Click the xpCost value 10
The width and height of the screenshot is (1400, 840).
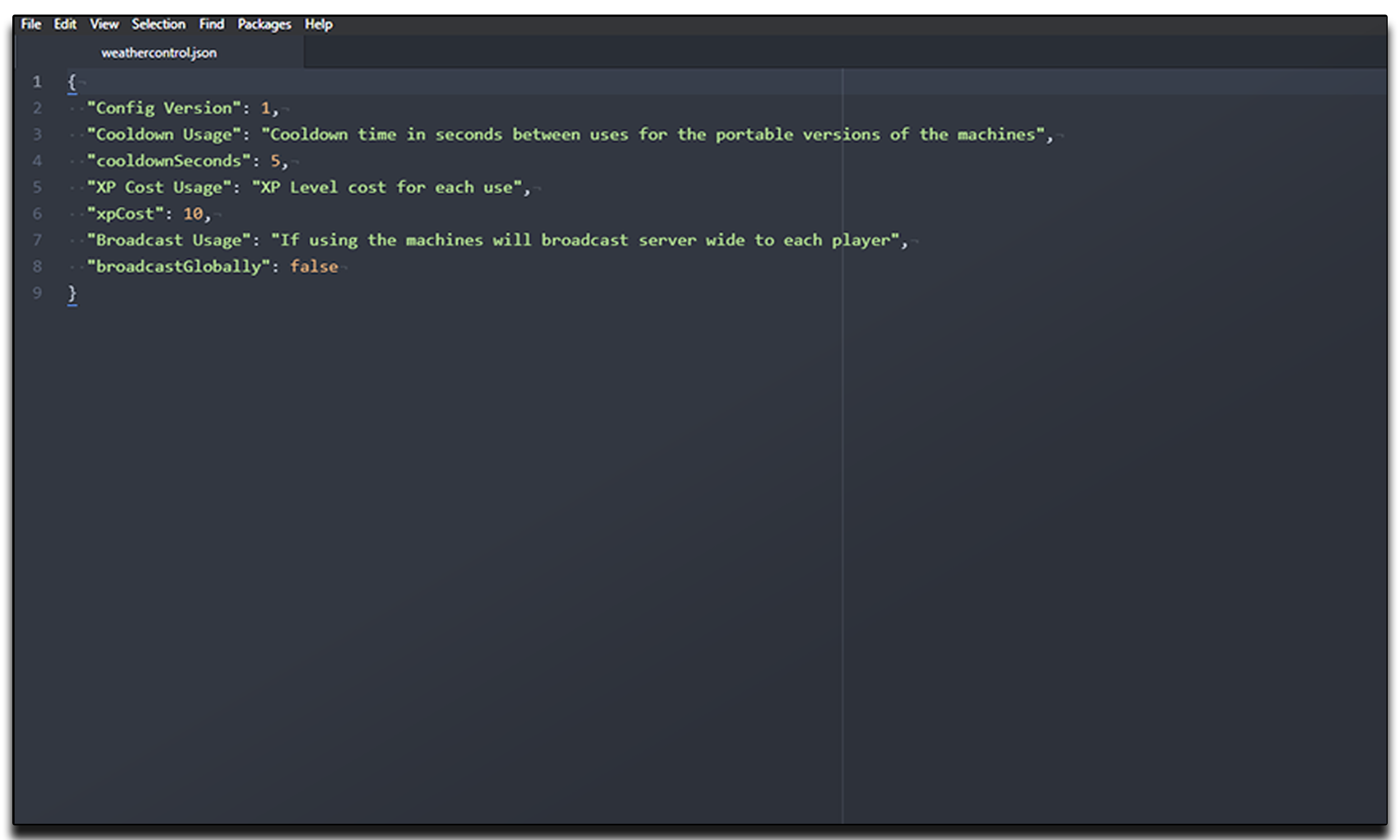193,214
